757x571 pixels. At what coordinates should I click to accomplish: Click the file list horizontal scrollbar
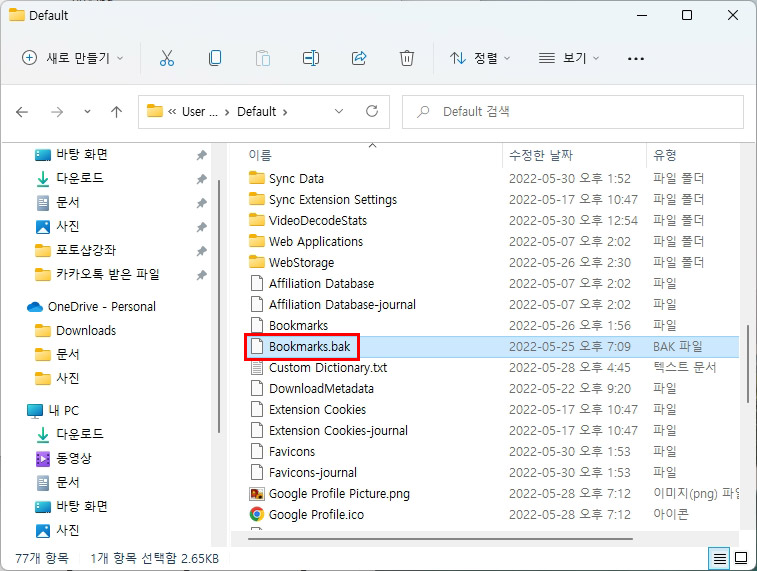(440, 539)
